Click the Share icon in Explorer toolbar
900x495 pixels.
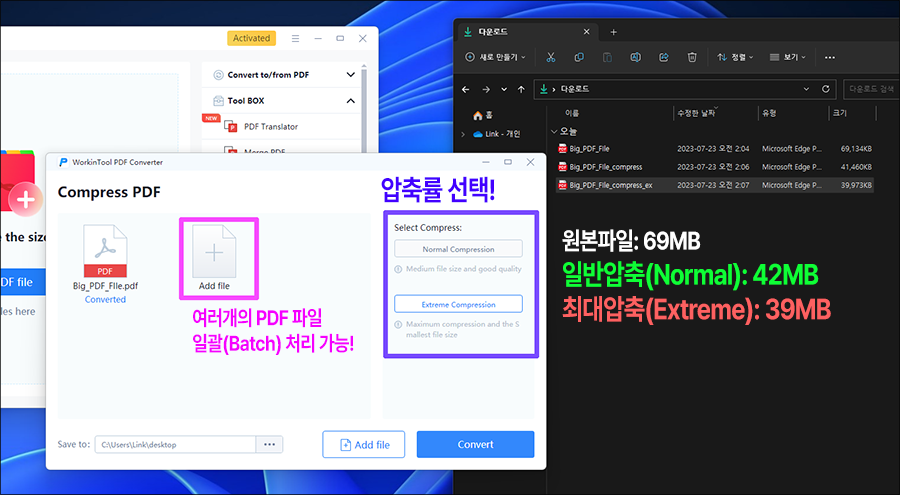click(x=664, y=57)
